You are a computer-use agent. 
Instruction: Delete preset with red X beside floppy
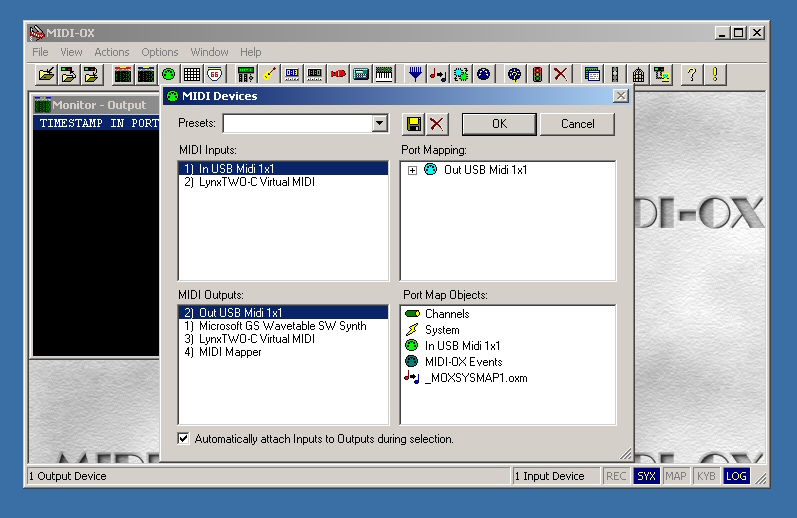point(437,124)
